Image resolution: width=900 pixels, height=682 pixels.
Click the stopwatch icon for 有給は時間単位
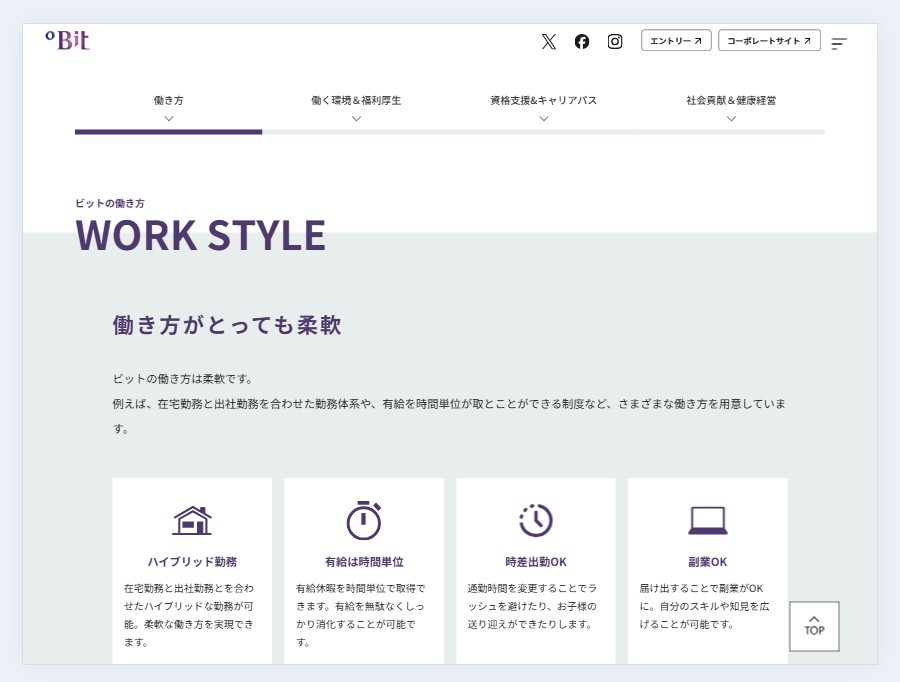tap(364, 520)
